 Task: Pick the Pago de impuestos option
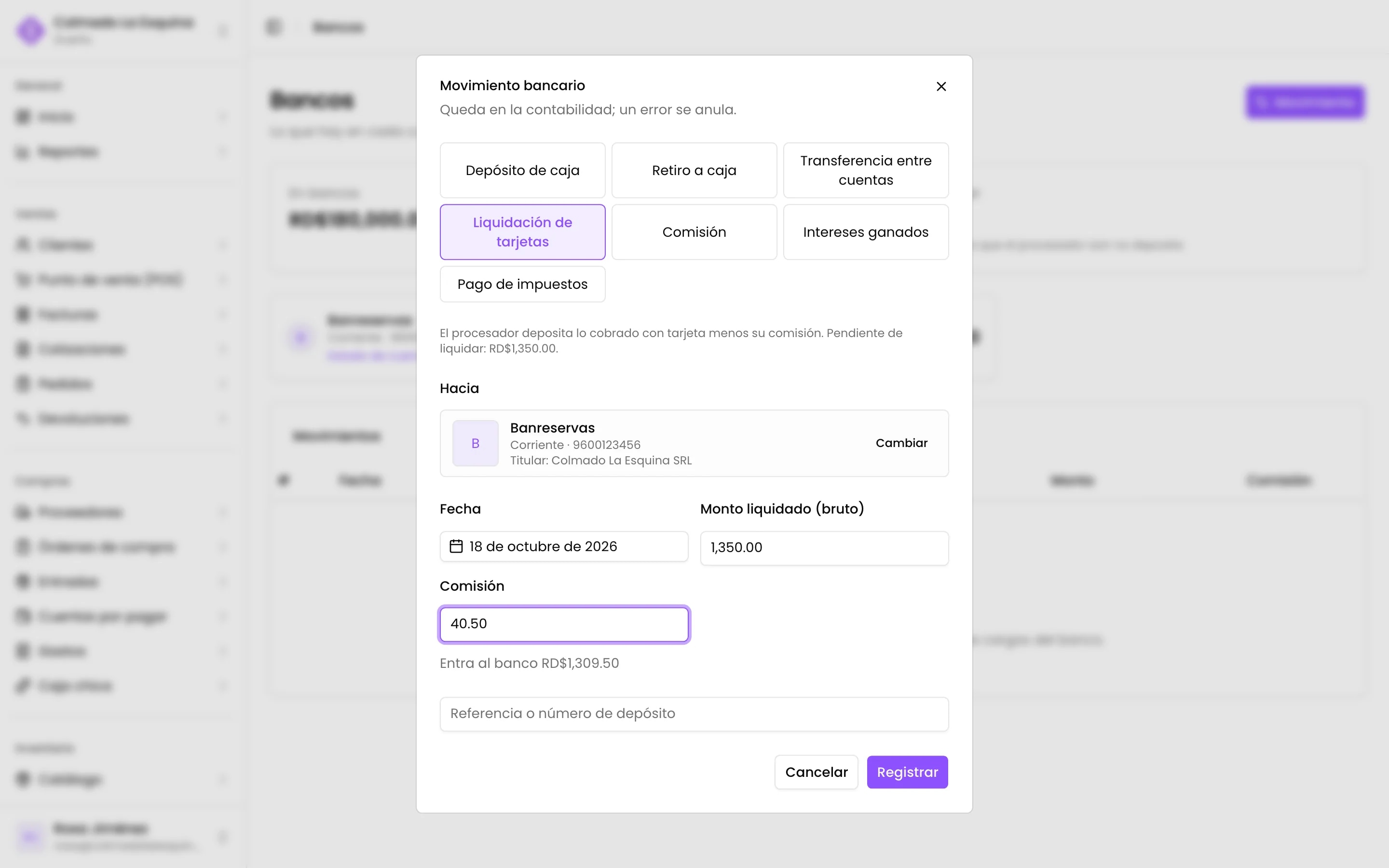point(522,284)
